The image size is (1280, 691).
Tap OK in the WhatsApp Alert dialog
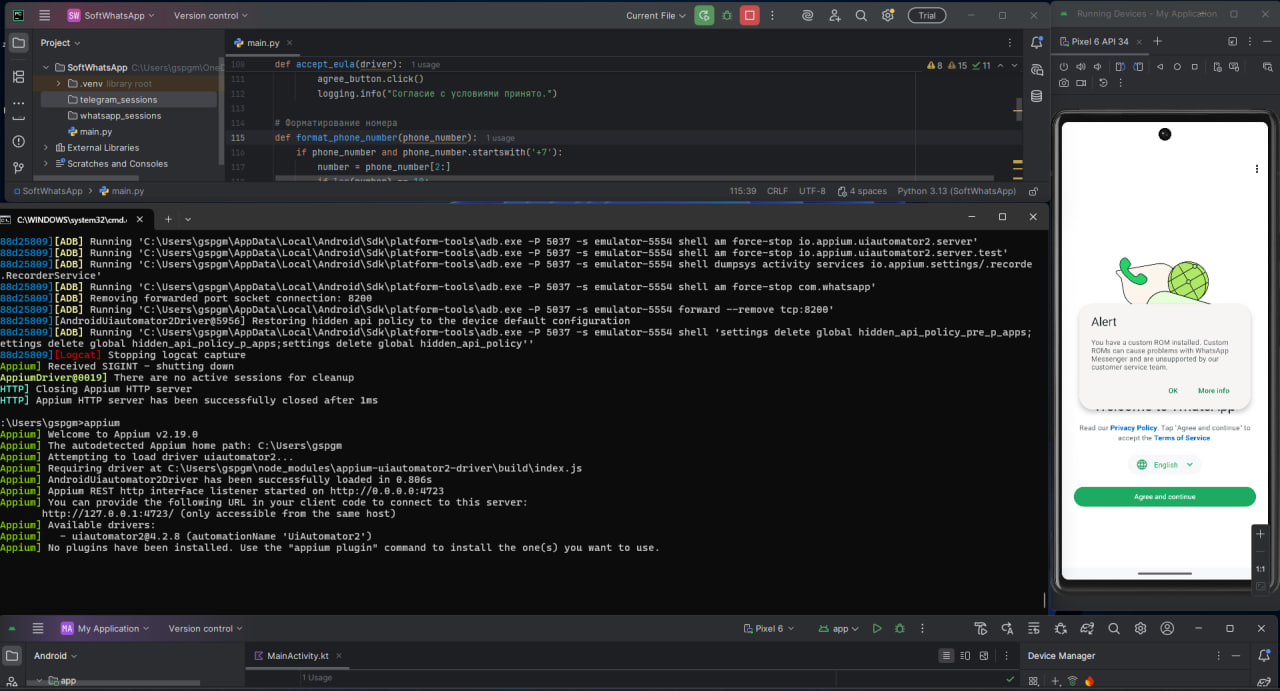click(x=1173, y=391)
